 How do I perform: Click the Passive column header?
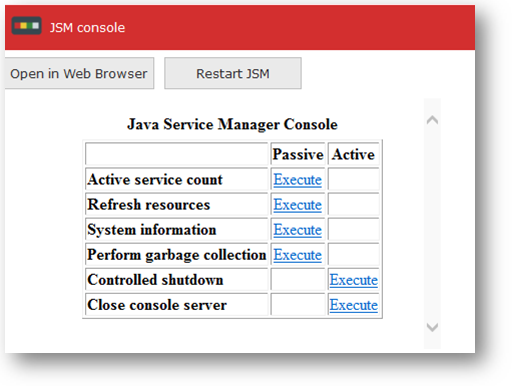[x=298, y=154]
